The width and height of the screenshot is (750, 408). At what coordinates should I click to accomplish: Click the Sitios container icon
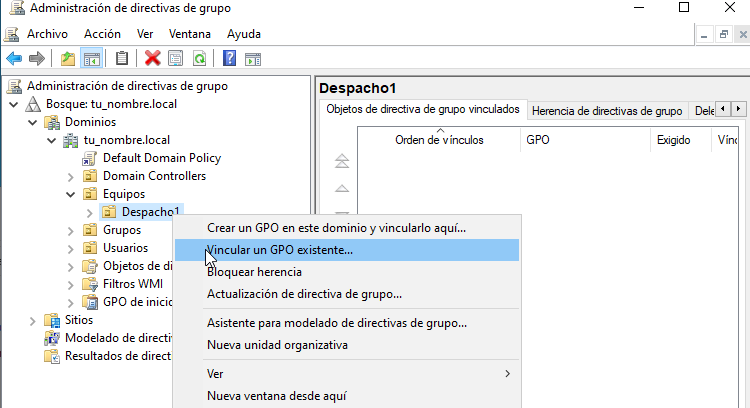pos(52,320)
